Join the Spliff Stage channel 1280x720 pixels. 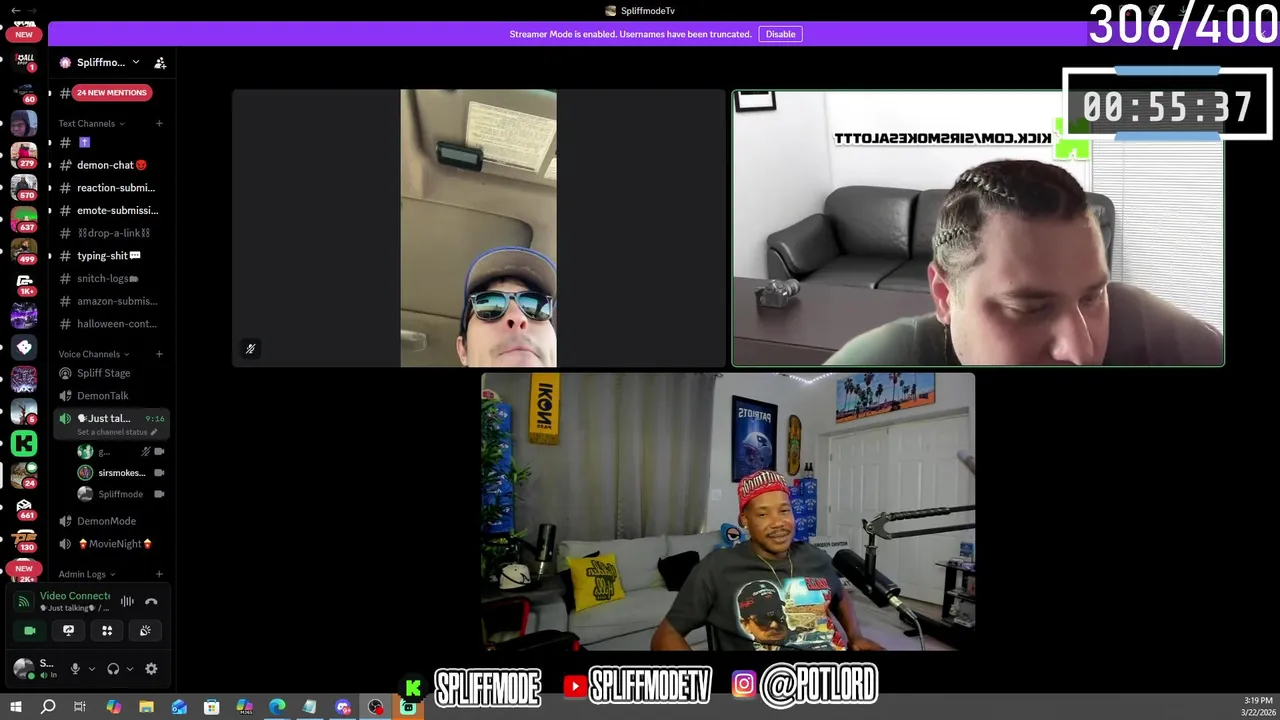tap(111, 373)
